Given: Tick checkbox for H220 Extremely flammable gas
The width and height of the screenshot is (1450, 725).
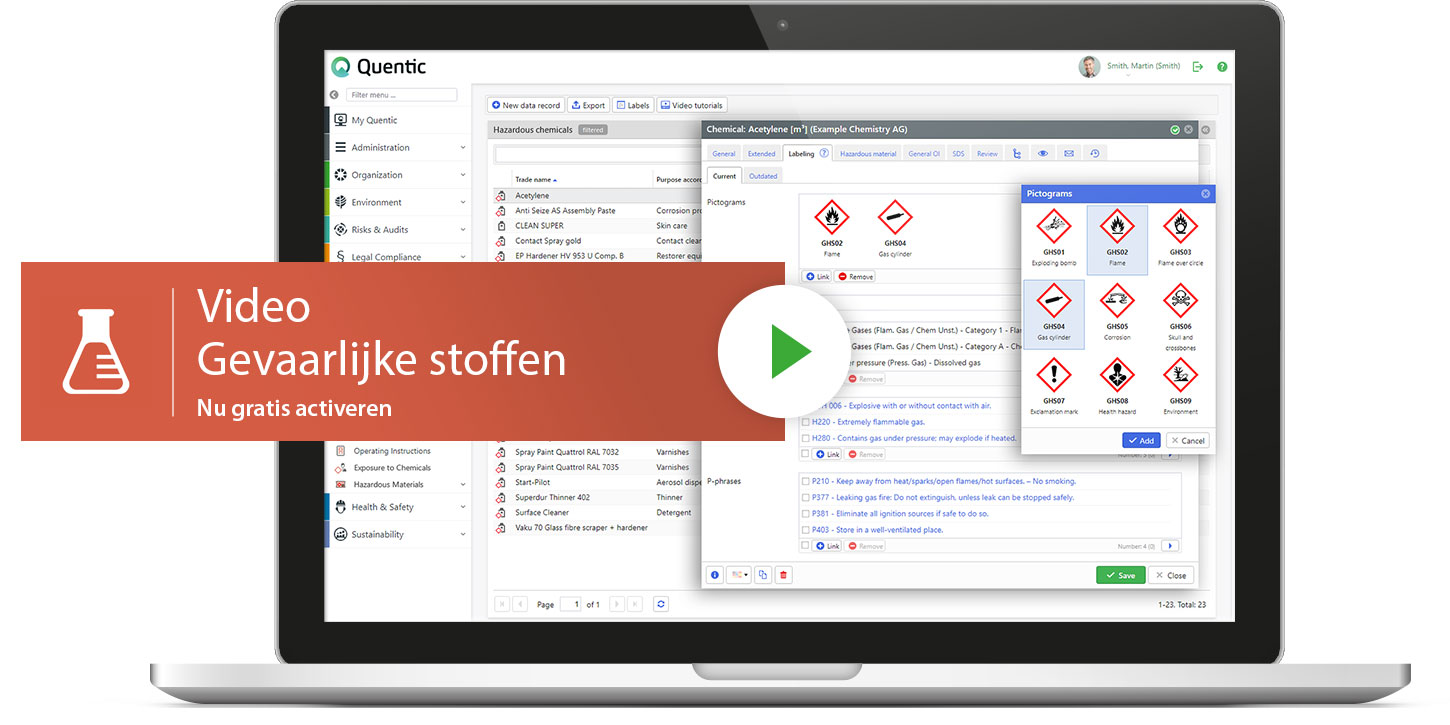Looking at the screenshot, I should (x=805, y=422).
